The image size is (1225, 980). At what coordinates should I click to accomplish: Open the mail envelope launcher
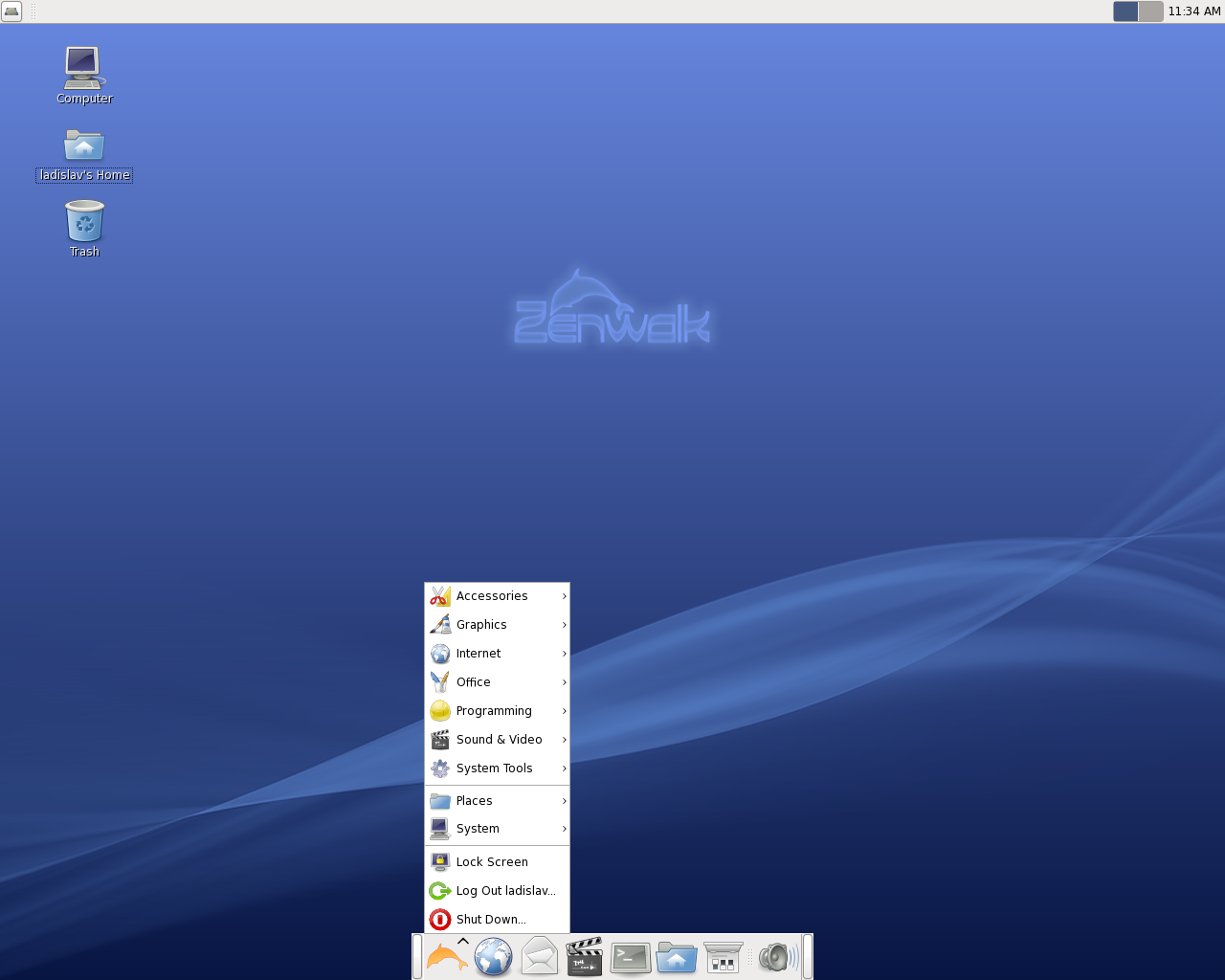[x=539, y=956]
